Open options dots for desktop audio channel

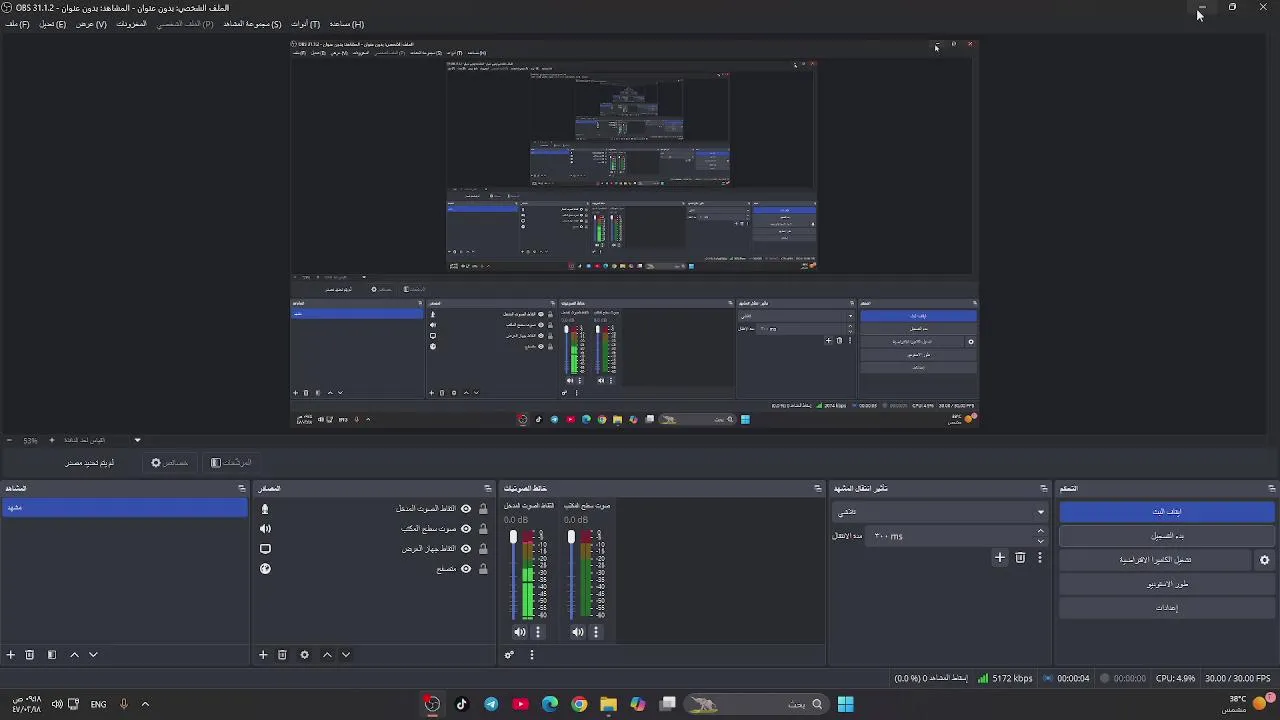click(596, 632)
